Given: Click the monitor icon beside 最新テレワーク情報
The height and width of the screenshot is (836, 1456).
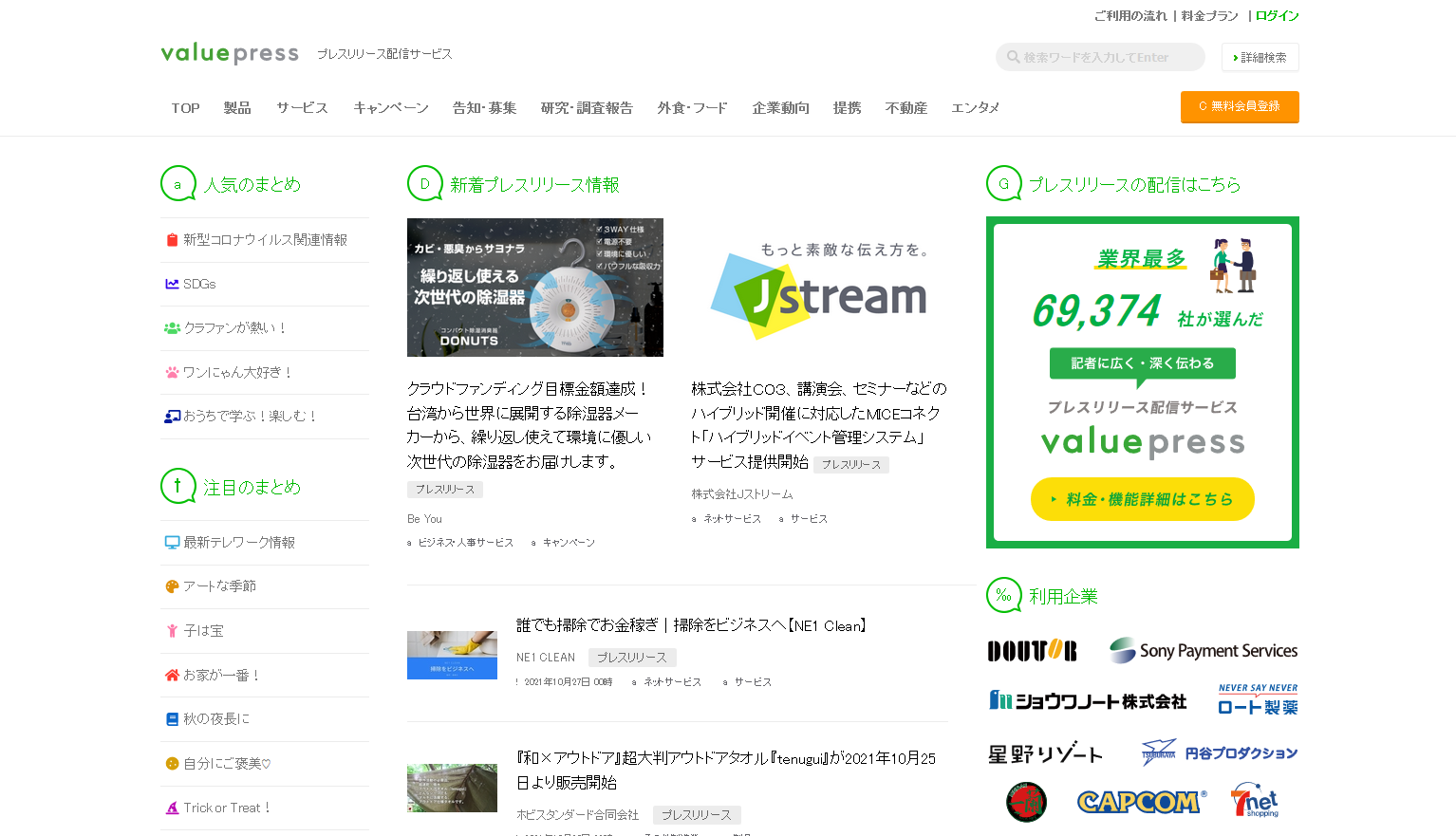Looking at the screenshot, I should [172, 543].
